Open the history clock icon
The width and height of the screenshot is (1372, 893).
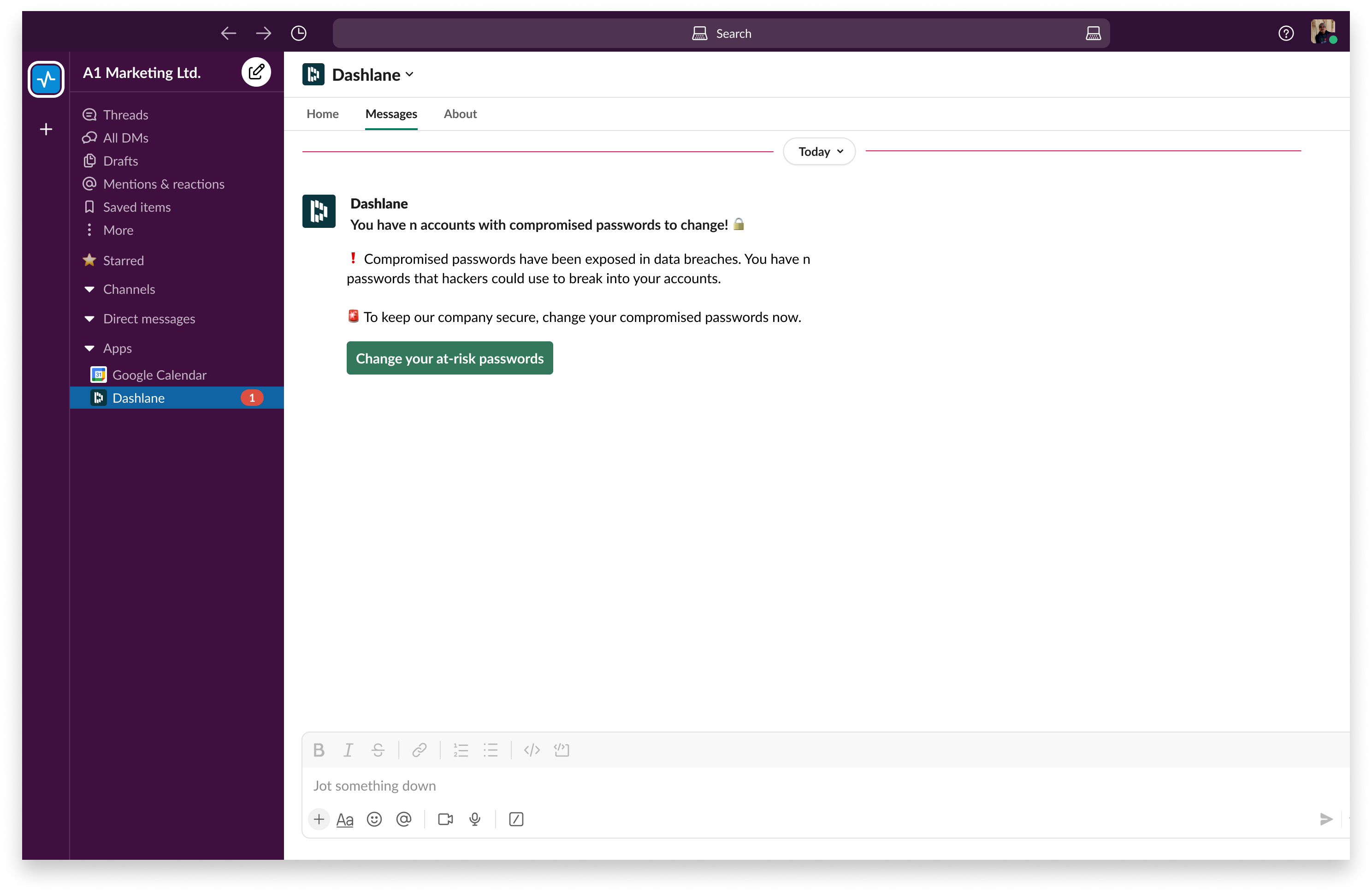click(x=299, y=34)
